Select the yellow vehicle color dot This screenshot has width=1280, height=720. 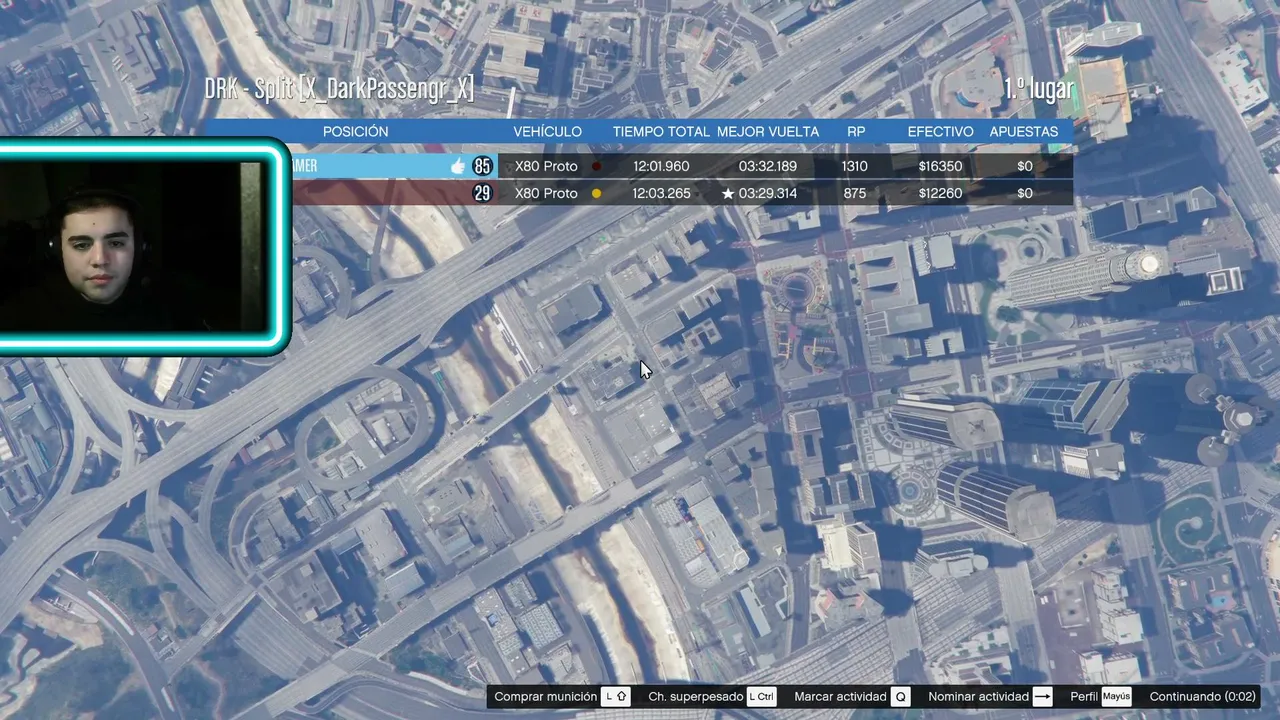(x=597, y=193)
